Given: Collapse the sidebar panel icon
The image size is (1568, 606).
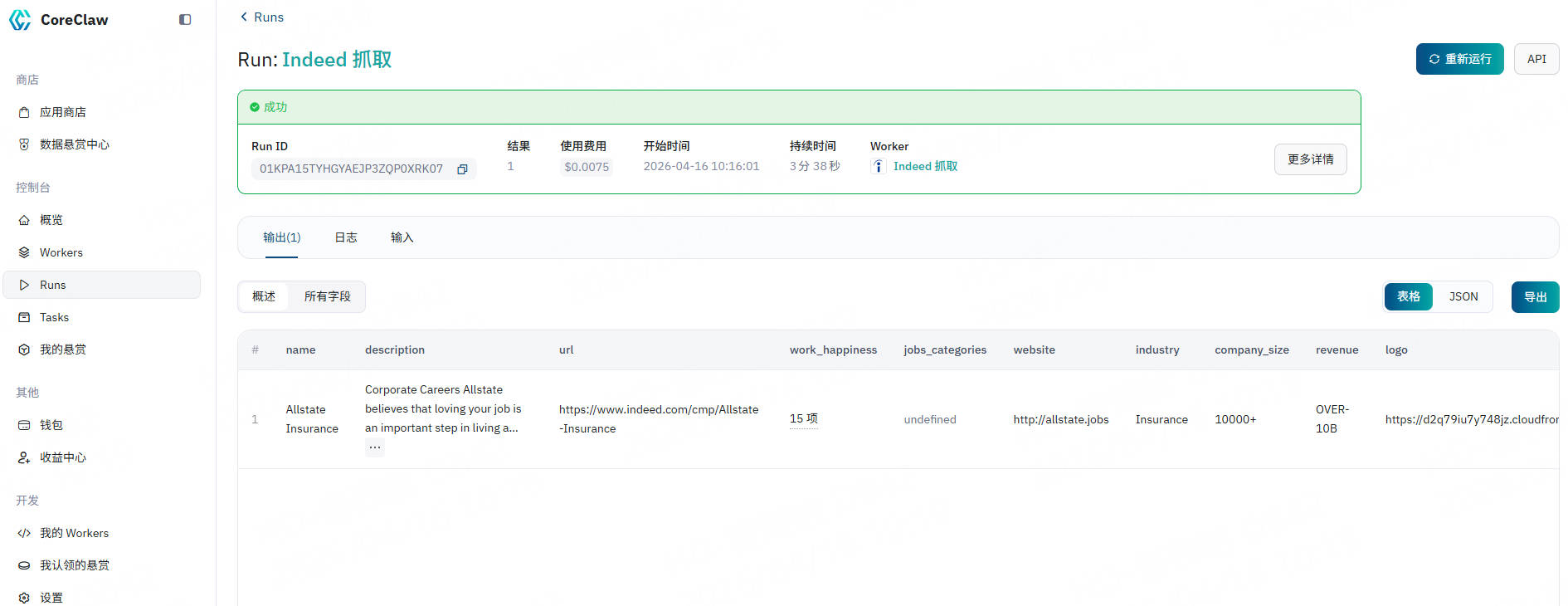Looking at the screenshot, I should tap(185, 20).
